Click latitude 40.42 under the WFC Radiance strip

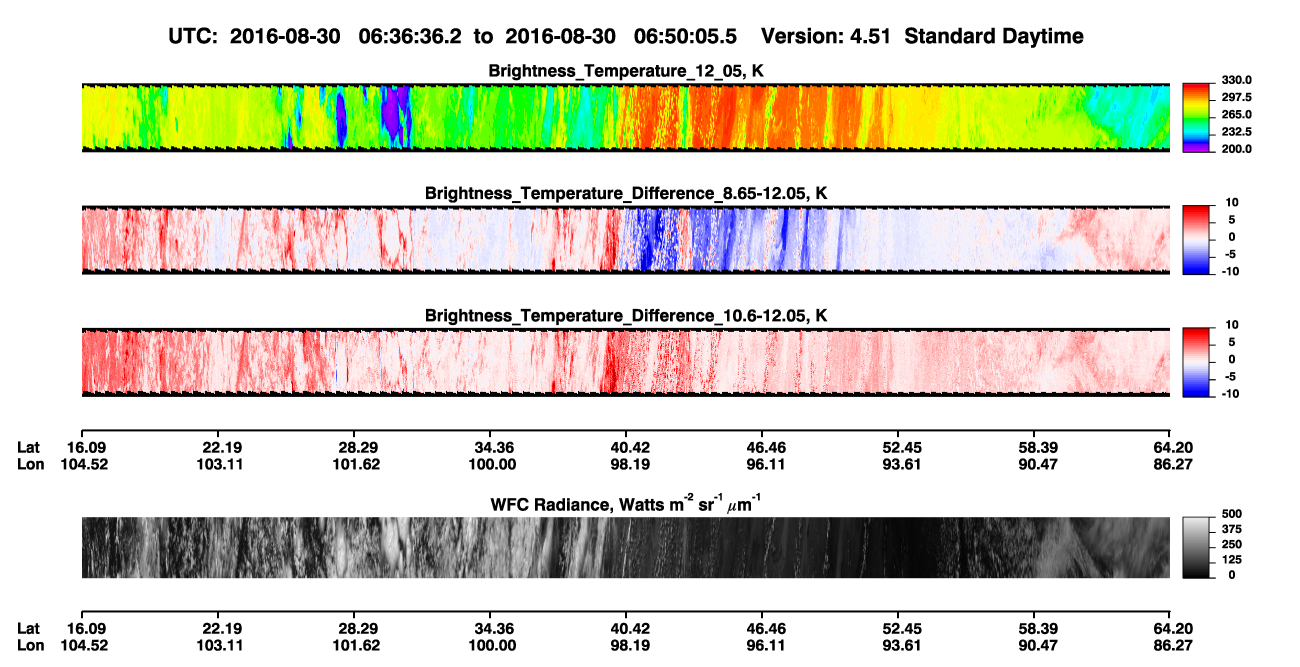626,629
